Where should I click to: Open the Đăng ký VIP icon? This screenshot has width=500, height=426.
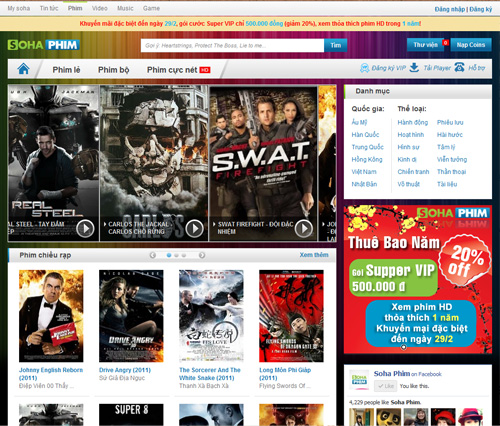365,68
